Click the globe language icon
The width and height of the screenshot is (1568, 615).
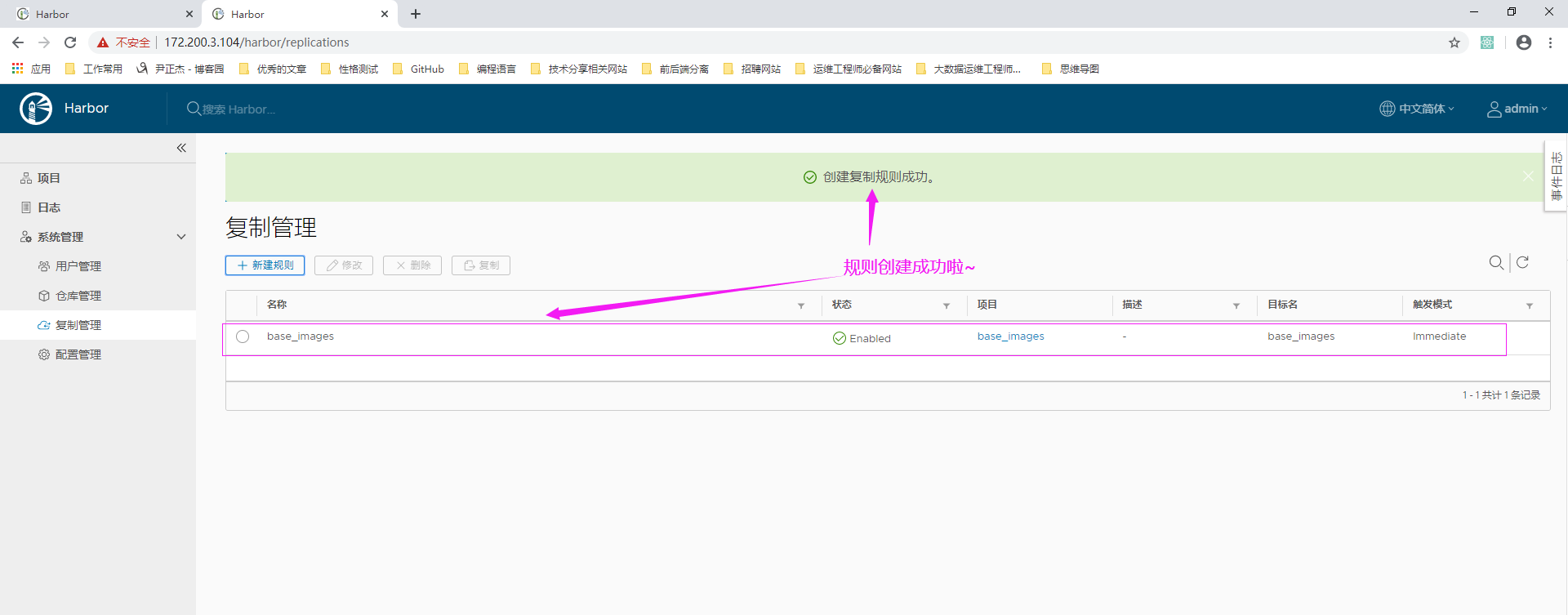coord(1388,109)
